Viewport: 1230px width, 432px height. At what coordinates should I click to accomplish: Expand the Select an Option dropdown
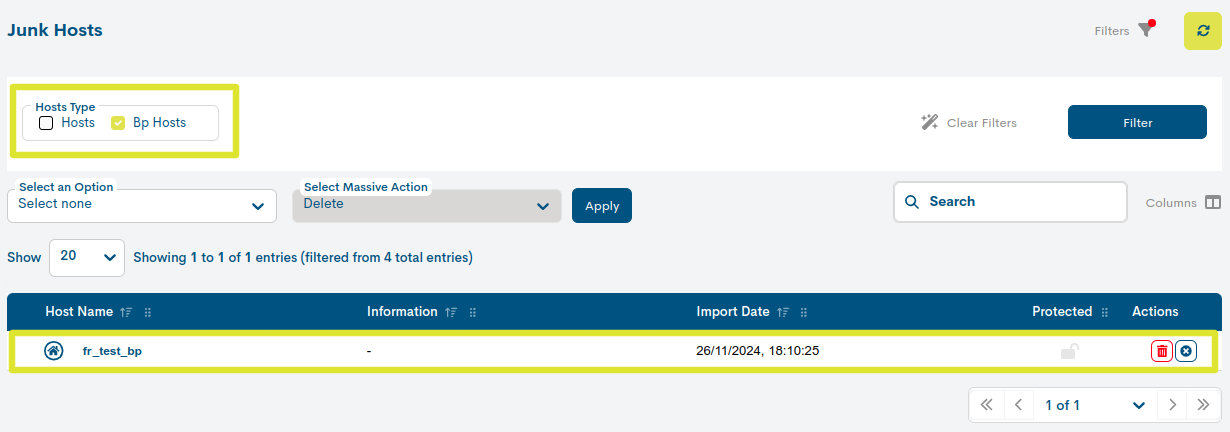(142, 204)
